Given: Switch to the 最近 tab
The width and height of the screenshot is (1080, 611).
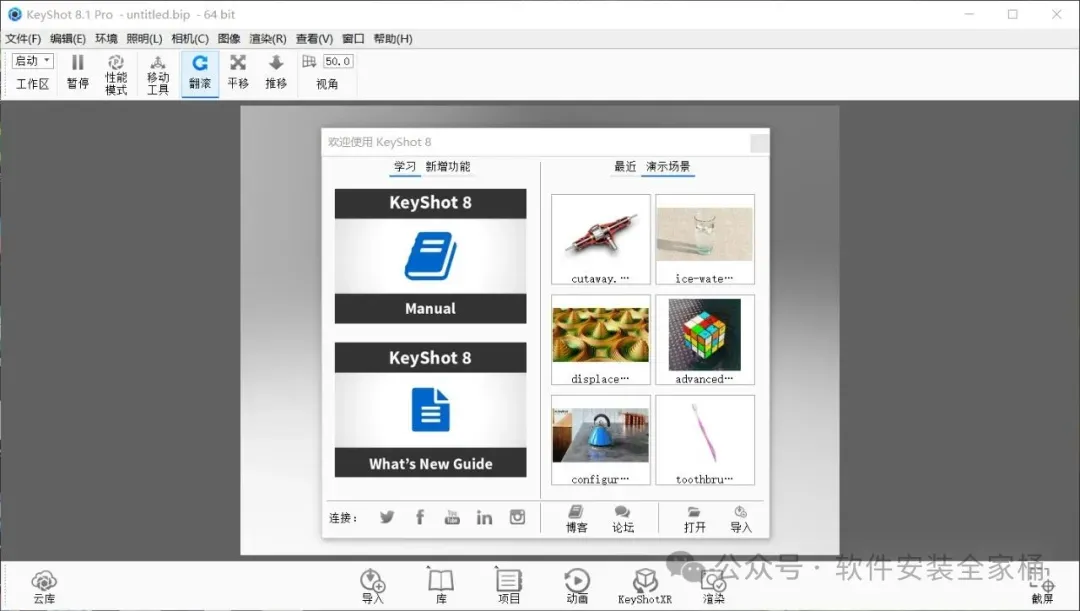Looking at the screenshot, I should [625, 167].
